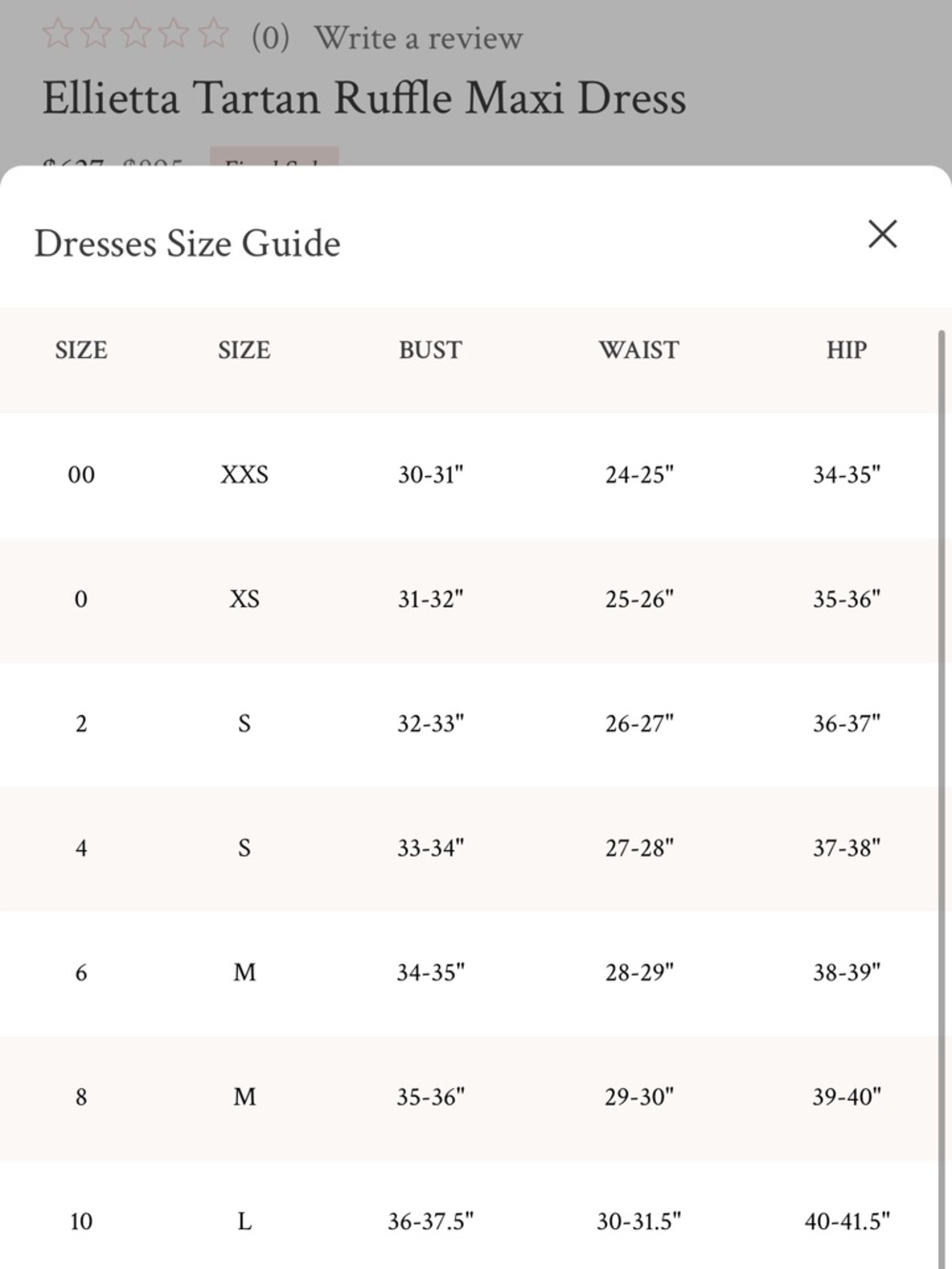
Task: Click the Ellietta Tartan Ruffle Maxi Dress title
Action: (364, 98)
